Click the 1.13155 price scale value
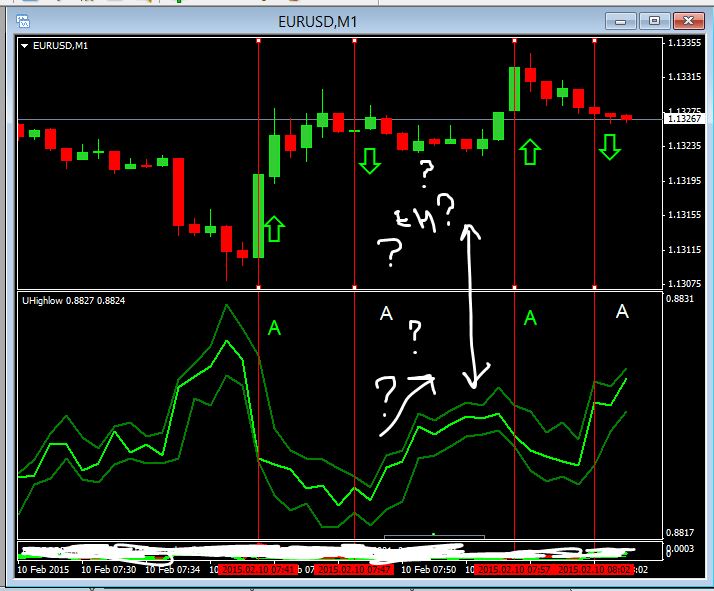Viewport: 714px width, 591px height. 684,215
